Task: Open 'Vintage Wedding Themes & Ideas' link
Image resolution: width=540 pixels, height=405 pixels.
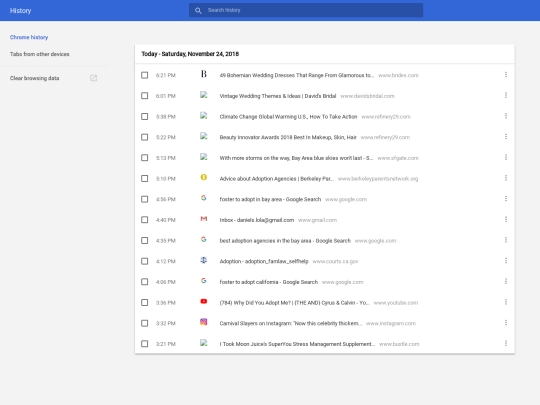Action: (x=278, y=96)
